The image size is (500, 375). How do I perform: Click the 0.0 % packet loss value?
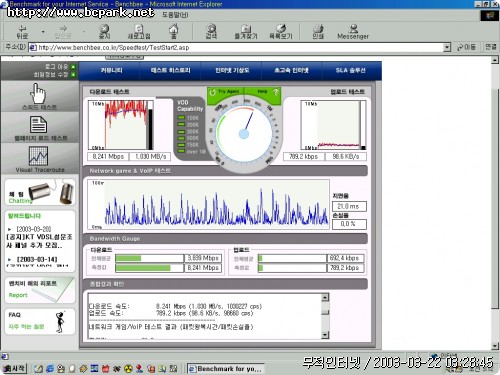349,224
